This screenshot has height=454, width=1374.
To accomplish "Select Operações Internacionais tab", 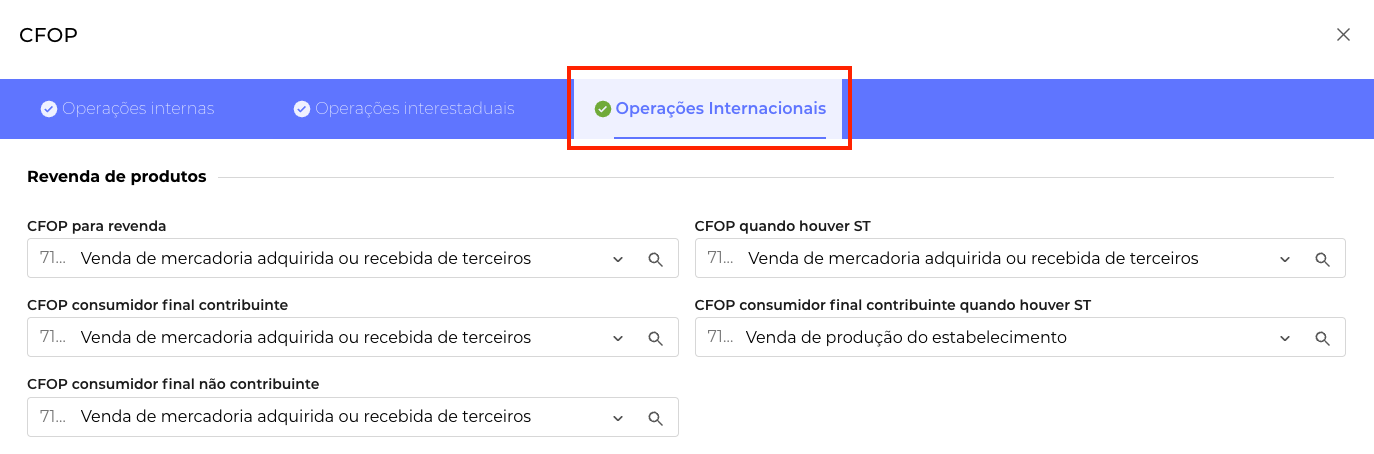I will coord(720,109).
